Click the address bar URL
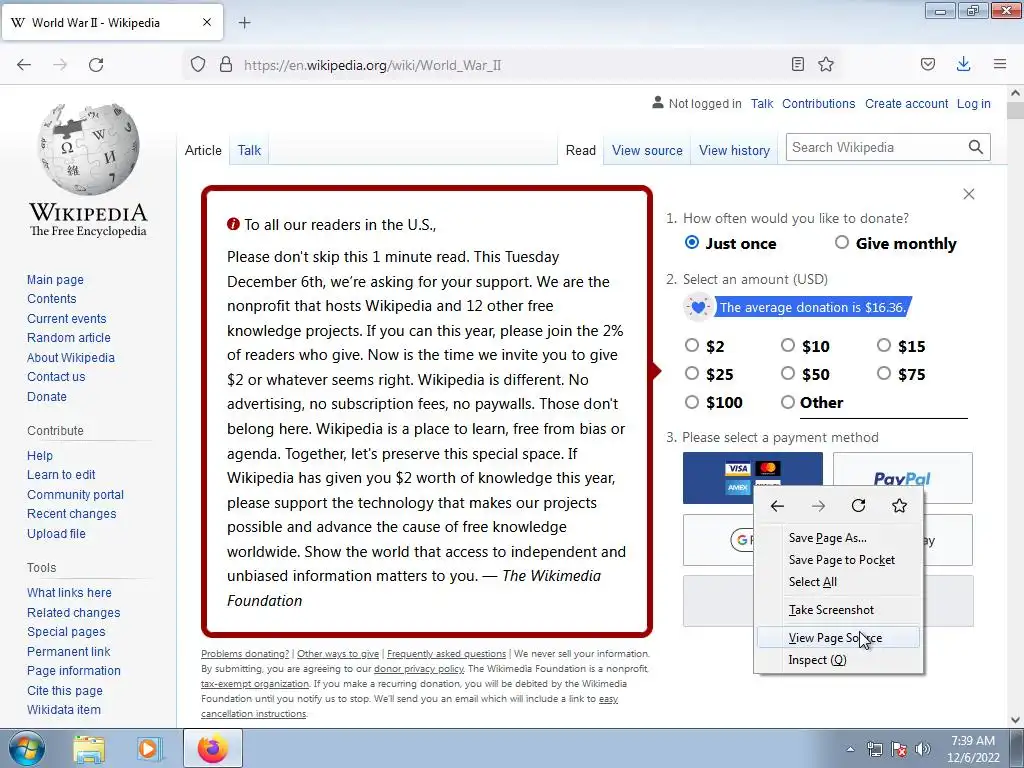 (x=372, y=65)
